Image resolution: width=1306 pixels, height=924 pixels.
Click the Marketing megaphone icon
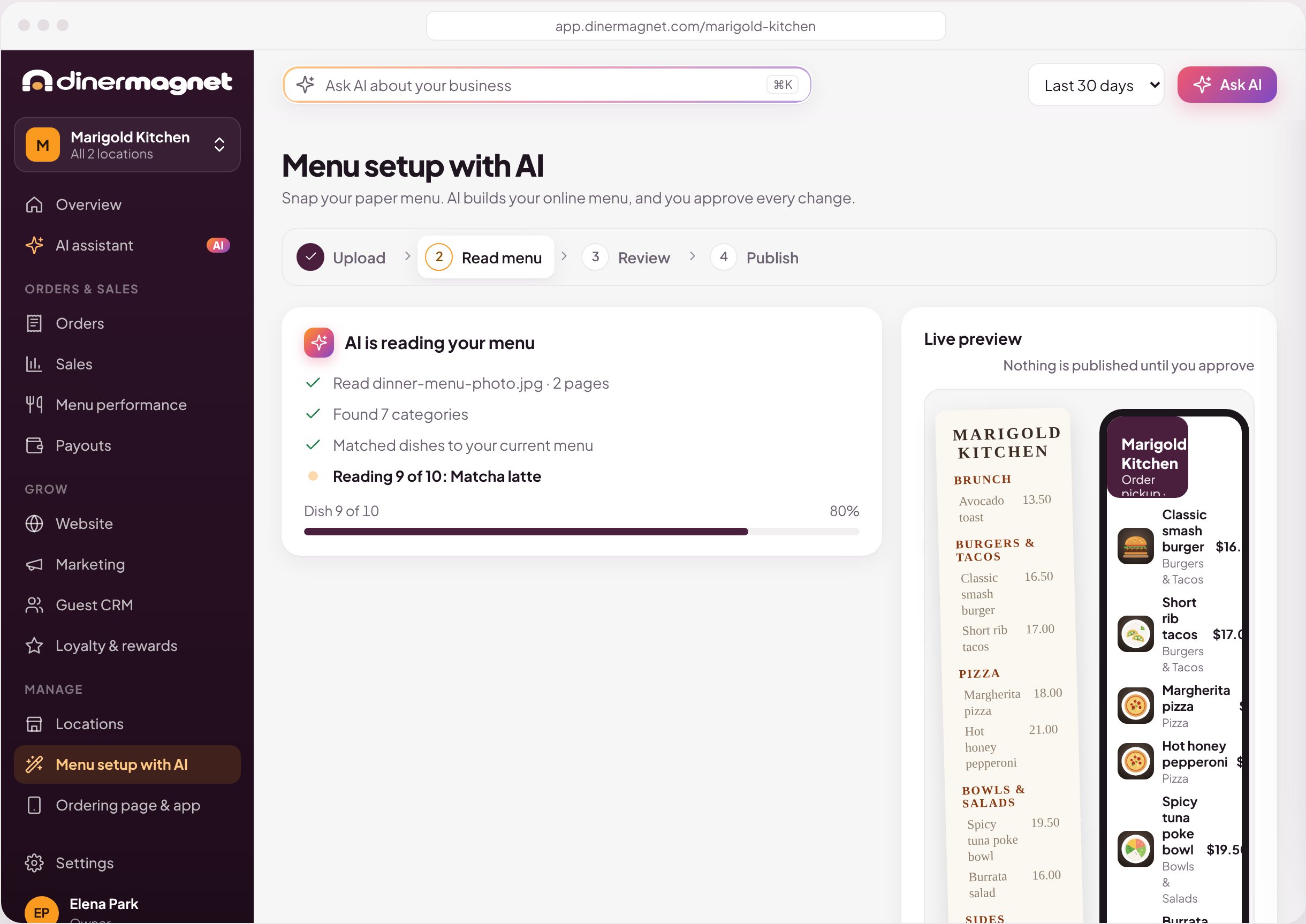tap(34, 564)
